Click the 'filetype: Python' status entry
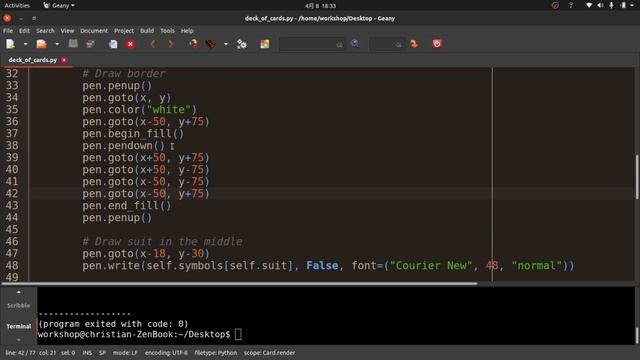This screenshot has width=640, height=360. pos(216,353)
